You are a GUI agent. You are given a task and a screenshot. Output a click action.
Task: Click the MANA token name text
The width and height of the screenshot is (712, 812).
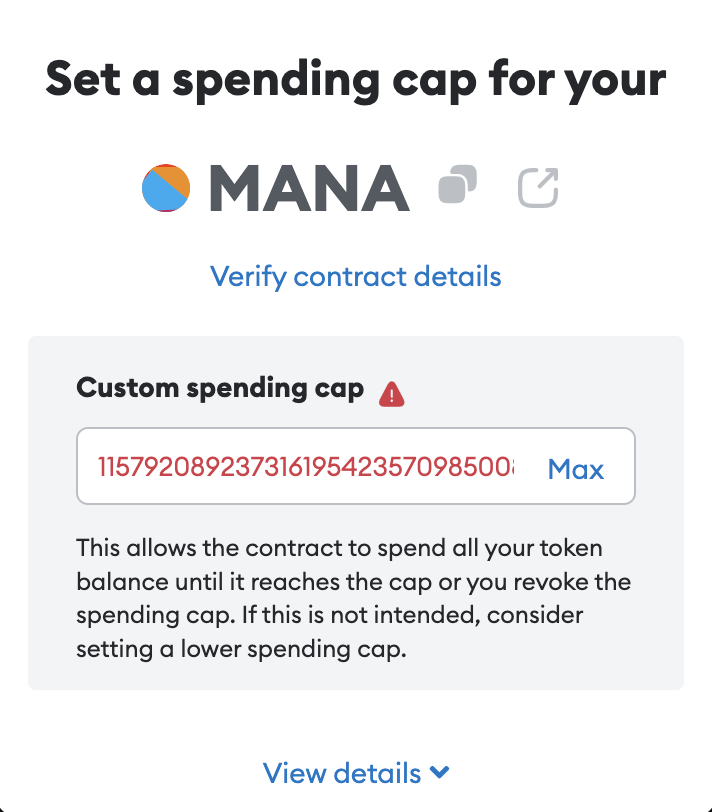point(310,187)
